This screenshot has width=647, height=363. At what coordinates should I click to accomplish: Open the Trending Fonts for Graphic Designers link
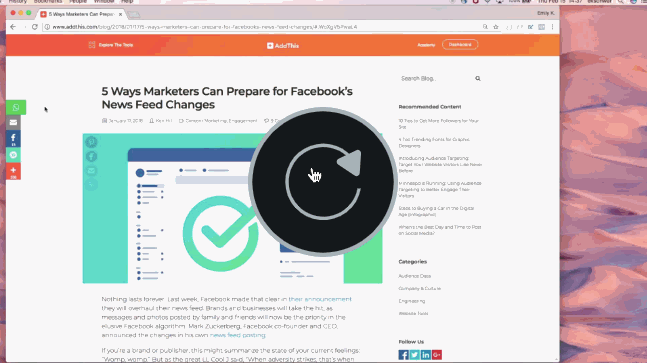click(x=434, y=142)
